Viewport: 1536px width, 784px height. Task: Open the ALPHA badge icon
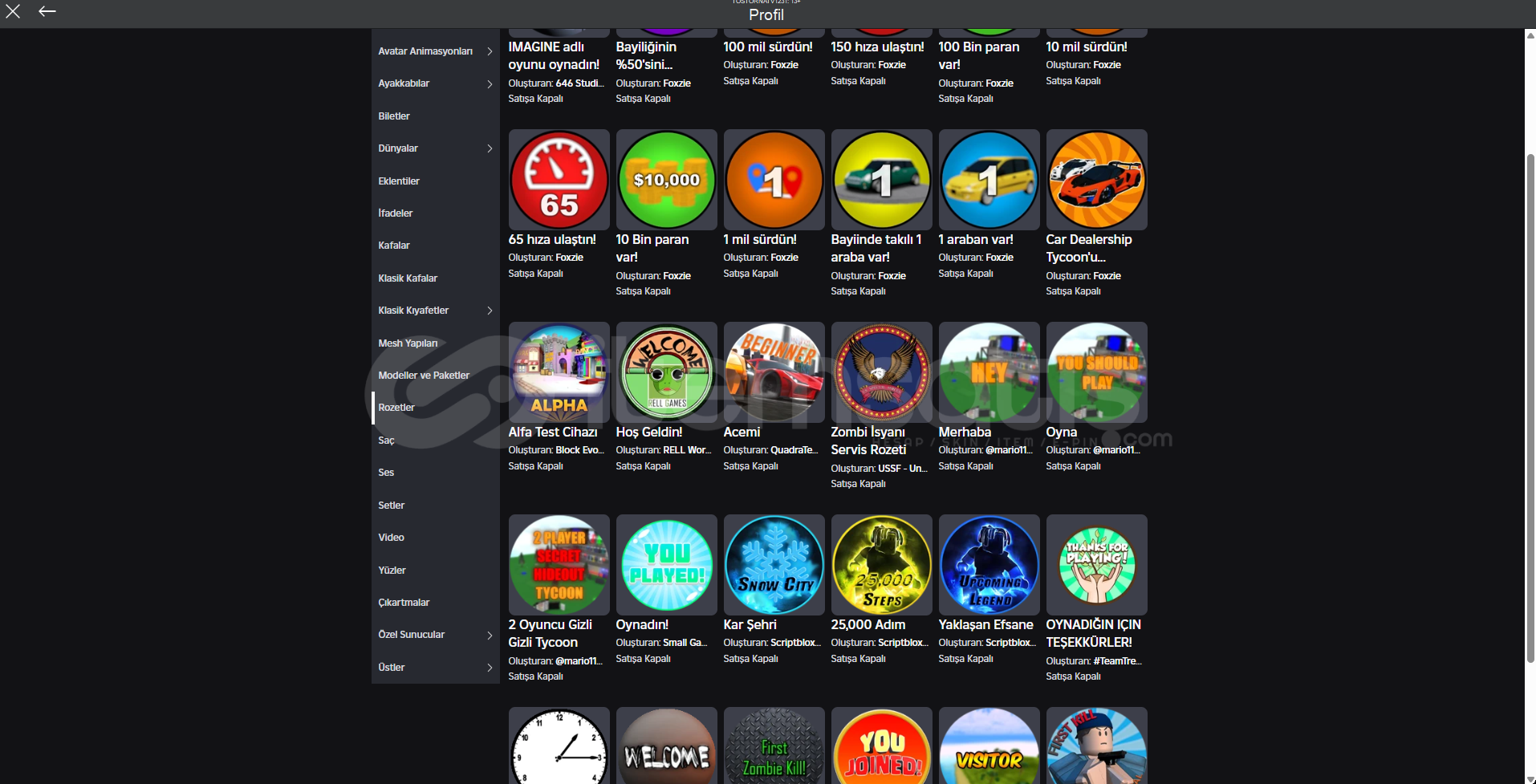559,372
